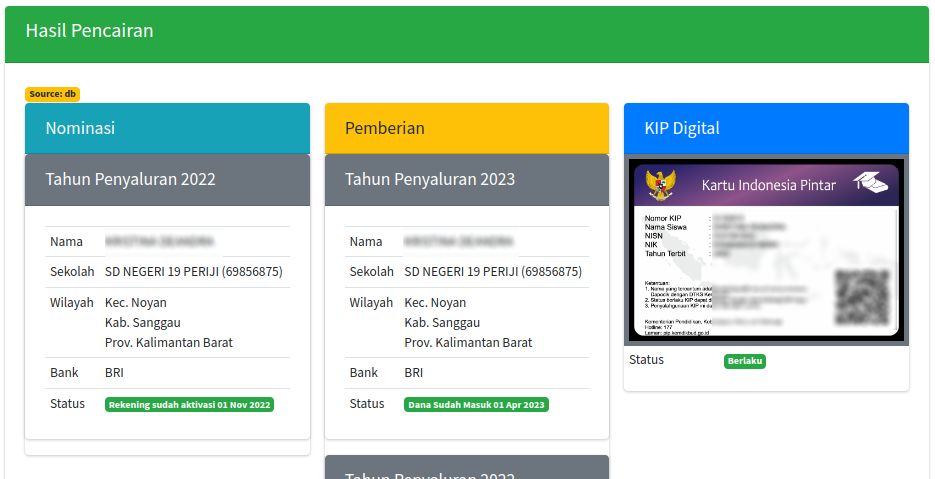This screenshot has height=479, width=935.
Task: Click the school name in the Nominasi card
Action: (193, 272)
